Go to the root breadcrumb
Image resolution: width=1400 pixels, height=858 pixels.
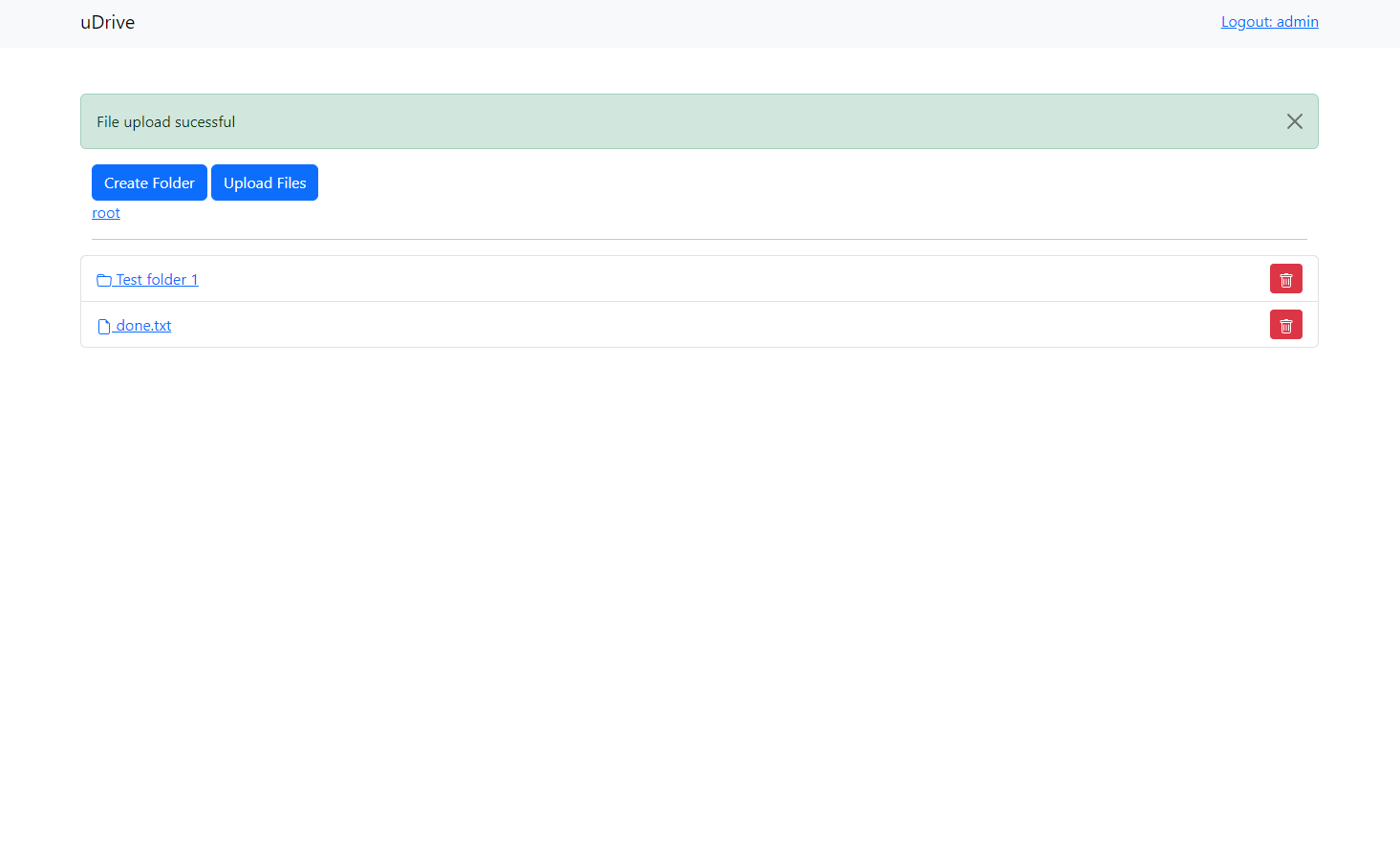106,213
